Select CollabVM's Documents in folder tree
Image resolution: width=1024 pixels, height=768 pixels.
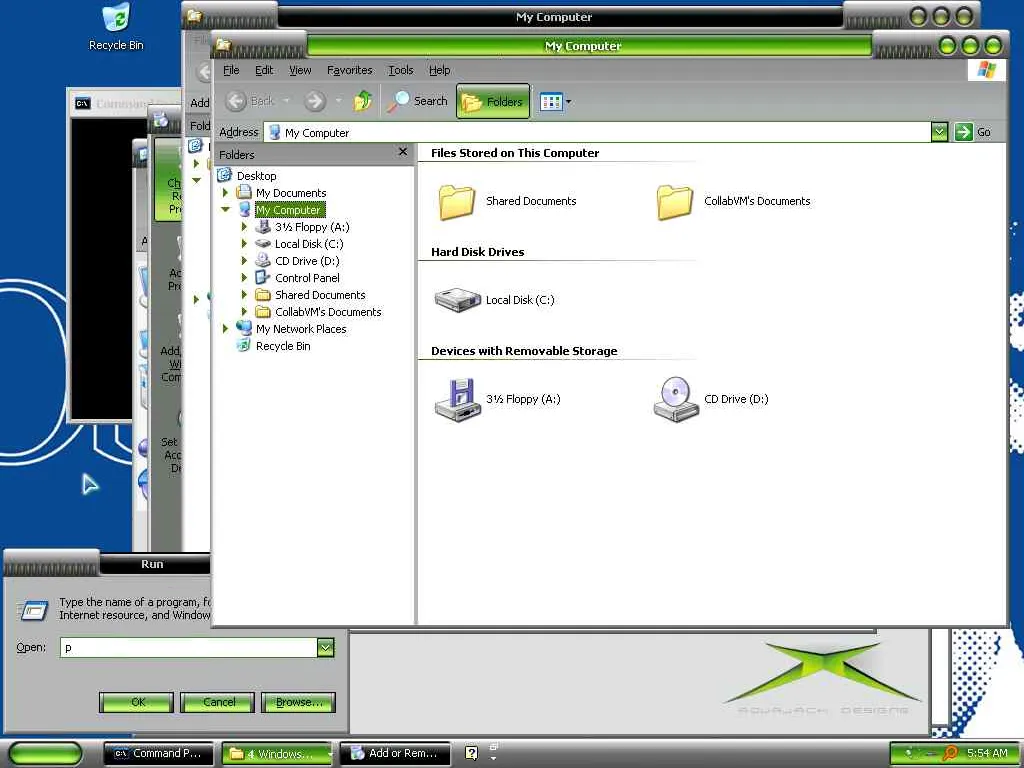click(x=328, y=312)
